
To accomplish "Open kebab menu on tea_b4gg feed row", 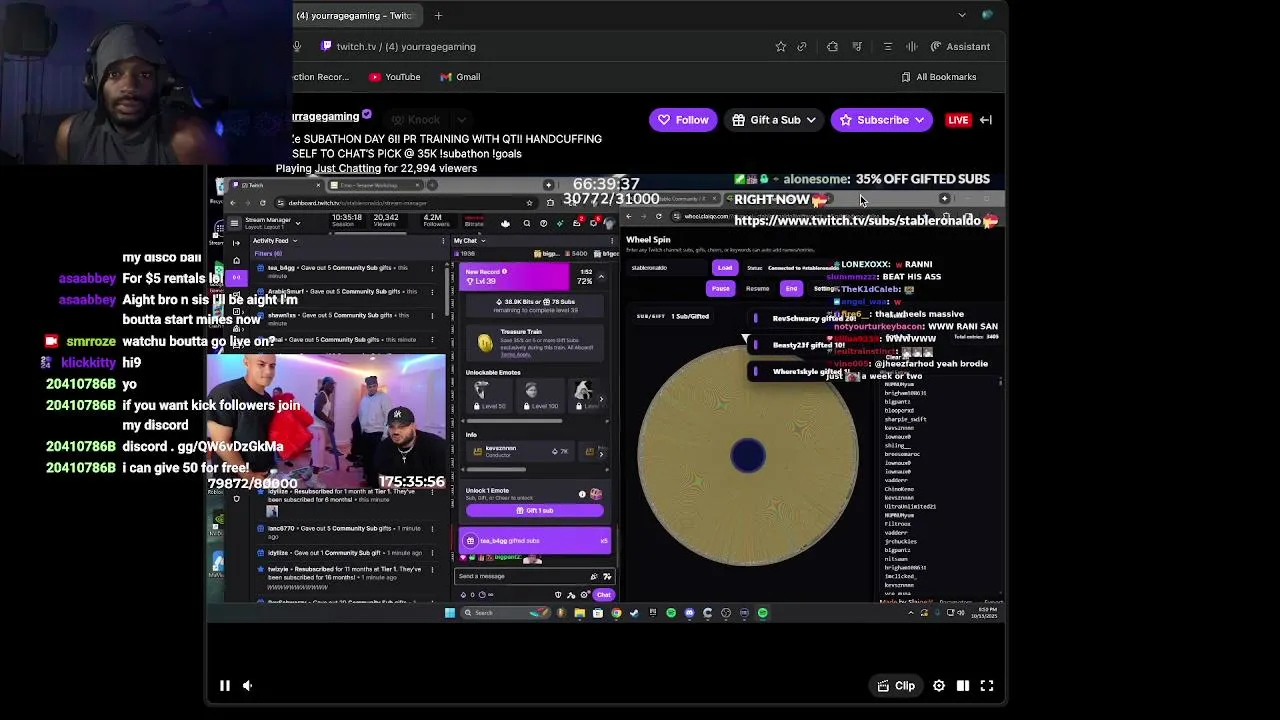I will (432, 269).
